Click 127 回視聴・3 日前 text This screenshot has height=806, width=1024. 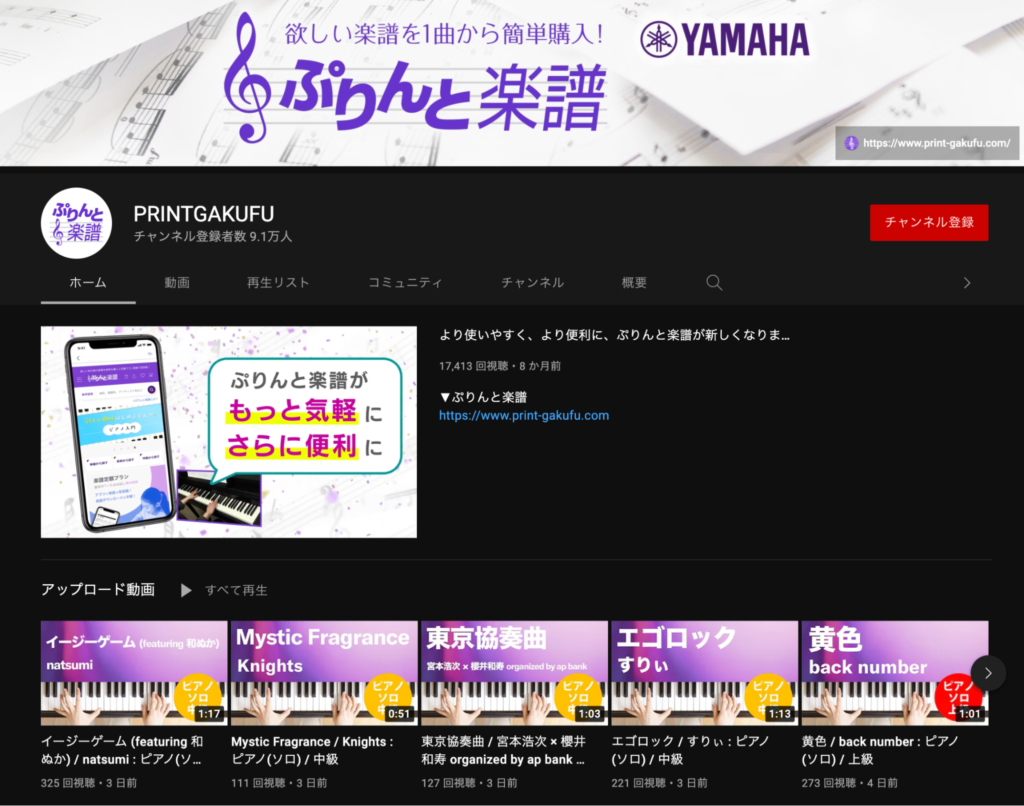click(469, 782)
